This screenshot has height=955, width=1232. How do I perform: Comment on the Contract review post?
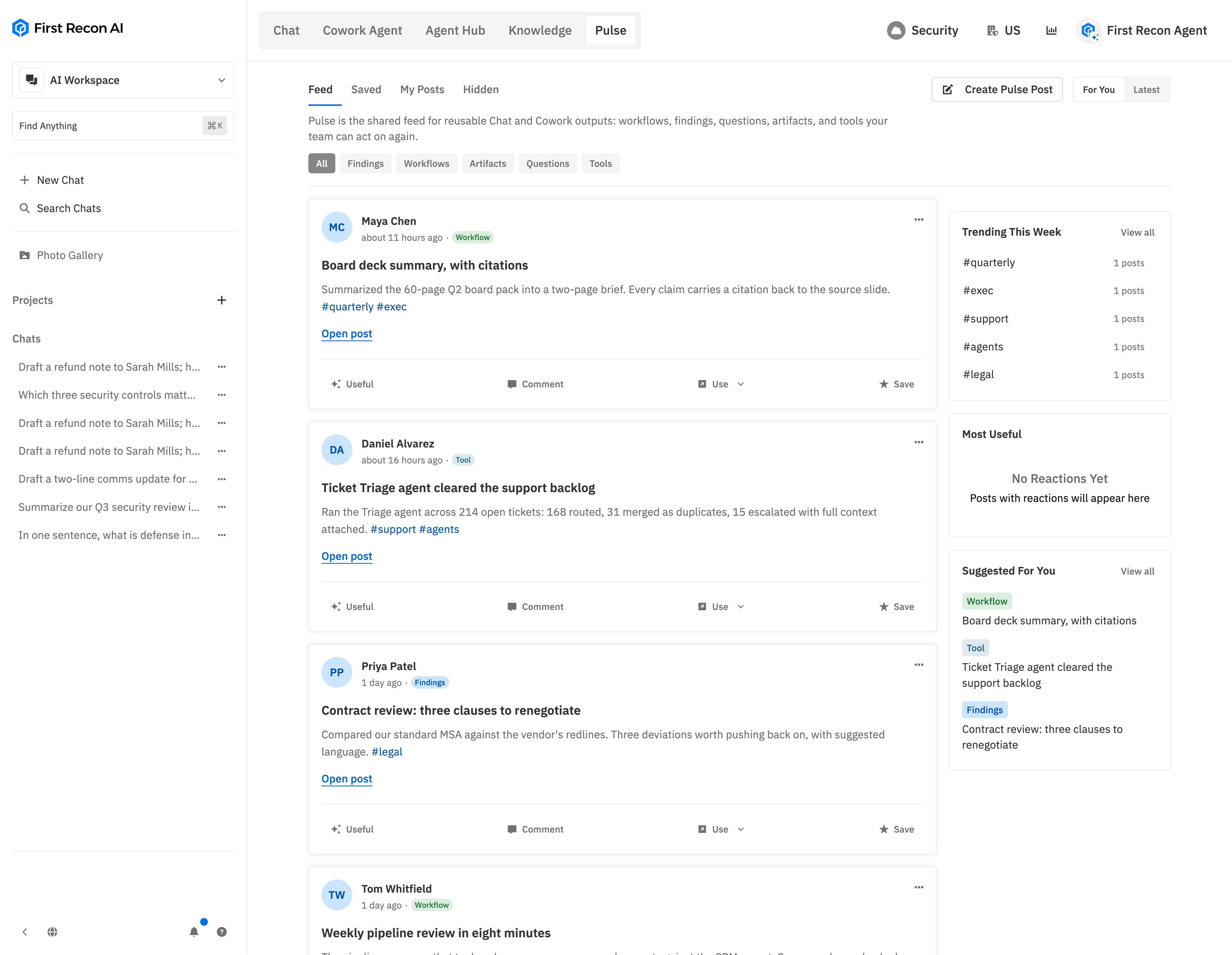tap(535, 829)
